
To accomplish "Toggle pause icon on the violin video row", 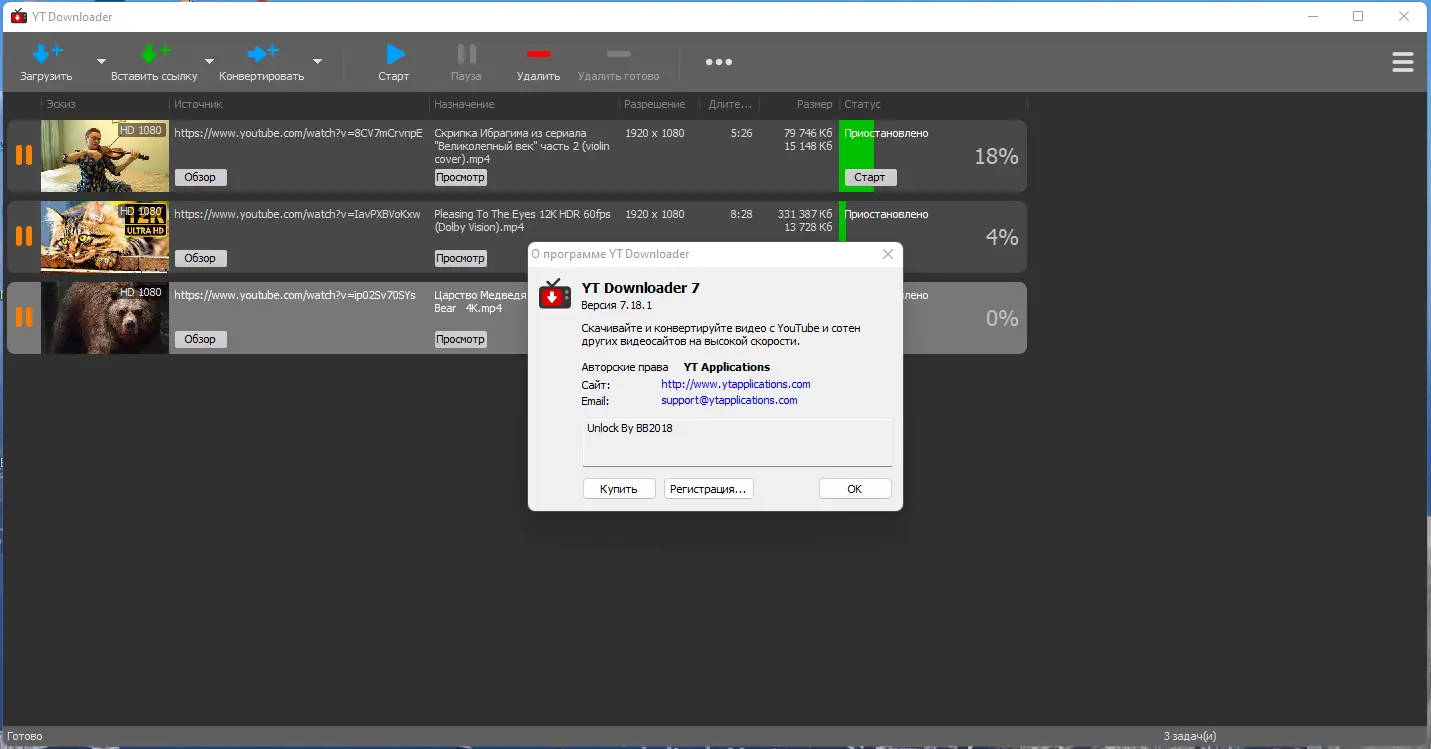I will click(24, 155).
